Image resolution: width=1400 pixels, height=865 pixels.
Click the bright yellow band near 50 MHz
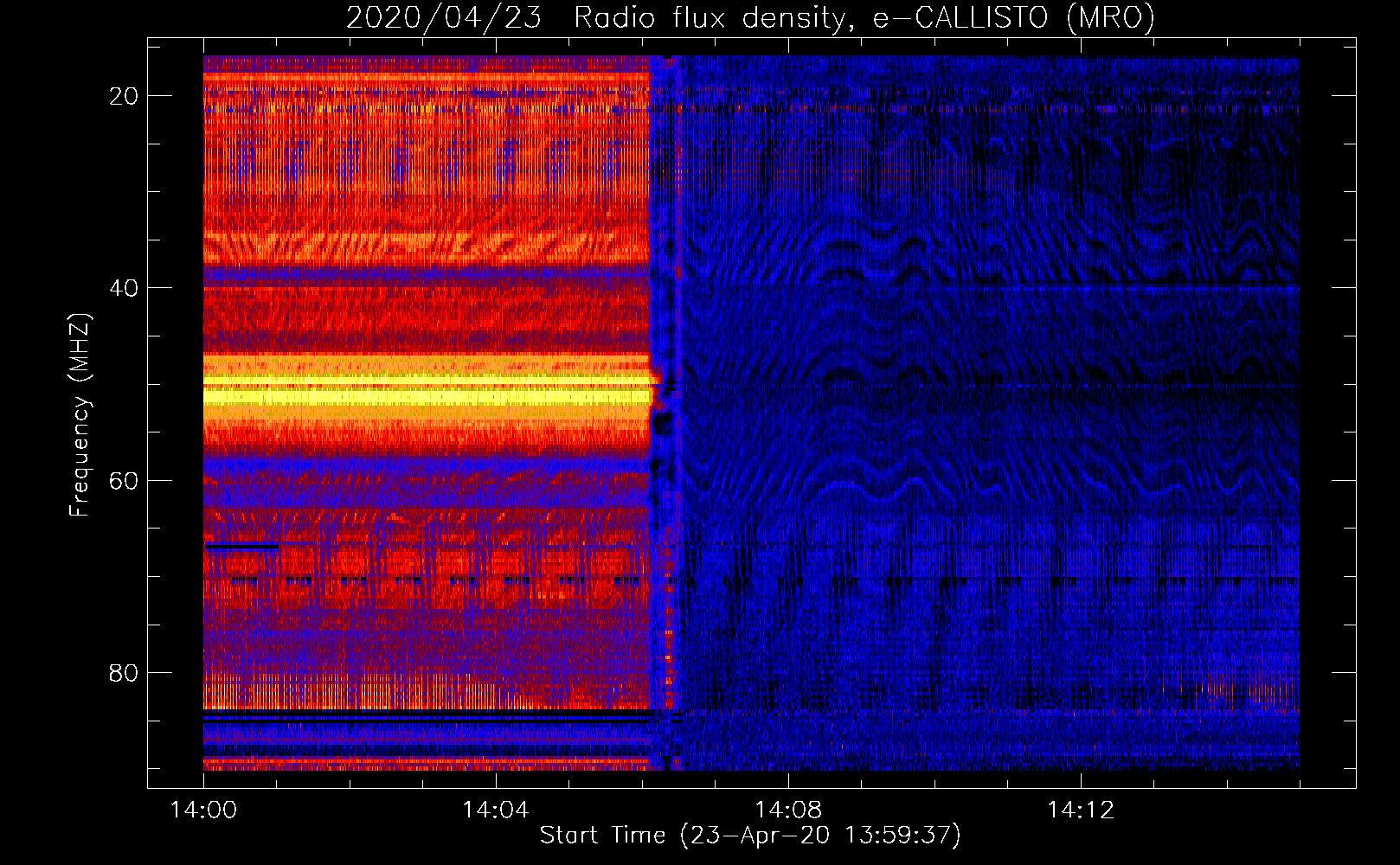click(x=427, y=392)
